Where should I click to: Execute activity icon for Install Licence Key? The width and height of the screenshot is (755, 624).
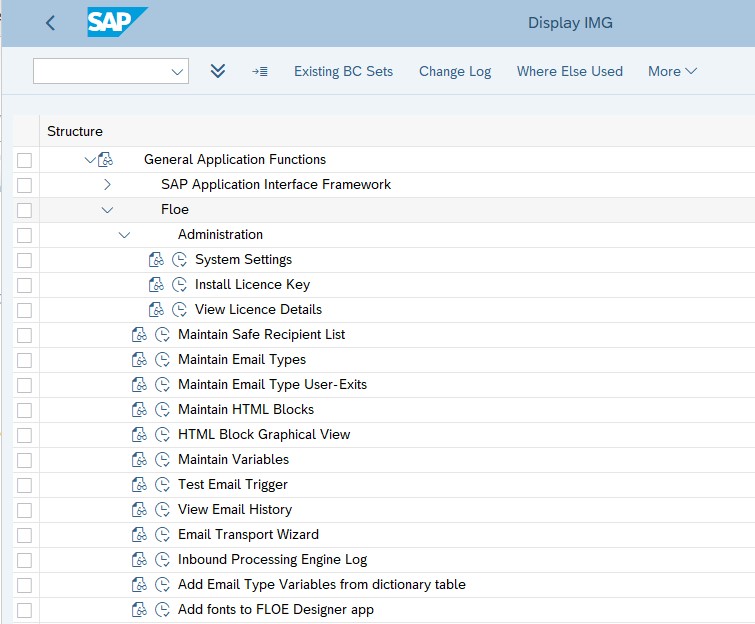click(x=179, y=285)
